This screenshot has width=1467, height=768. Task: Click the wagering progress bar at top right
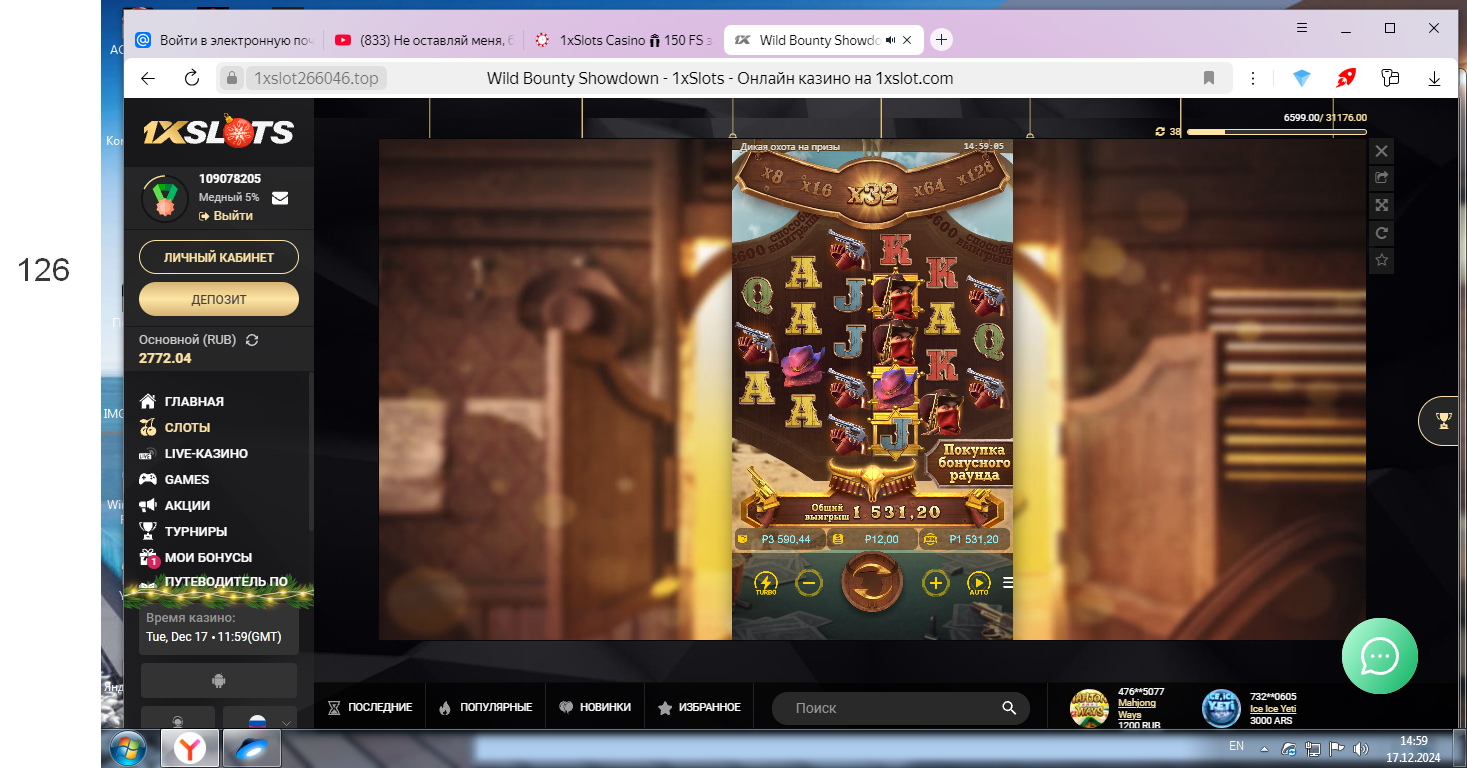[x=1275, y=131]
